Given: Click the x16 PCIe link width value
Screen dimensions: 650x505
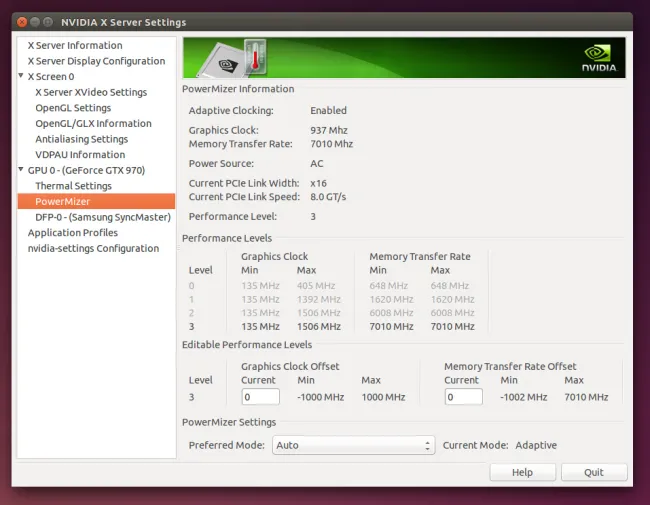Looking at the screenshot, I should [318, 183].
